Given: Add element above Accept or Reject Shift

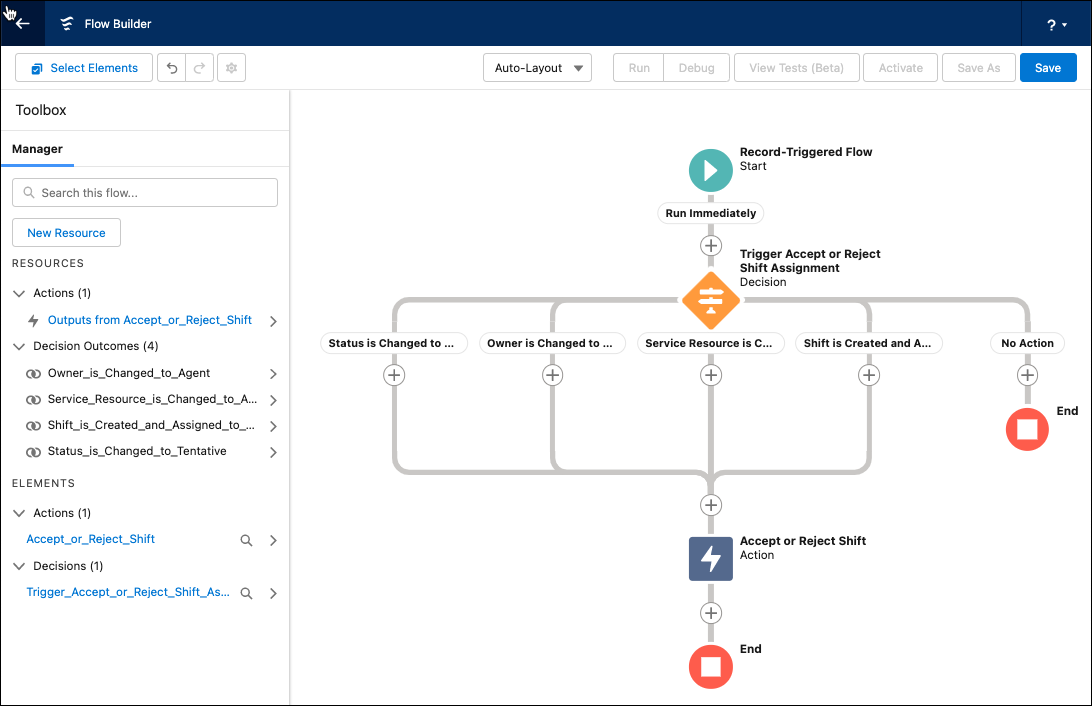Looking at the screenshot, I should click(710, 505).
